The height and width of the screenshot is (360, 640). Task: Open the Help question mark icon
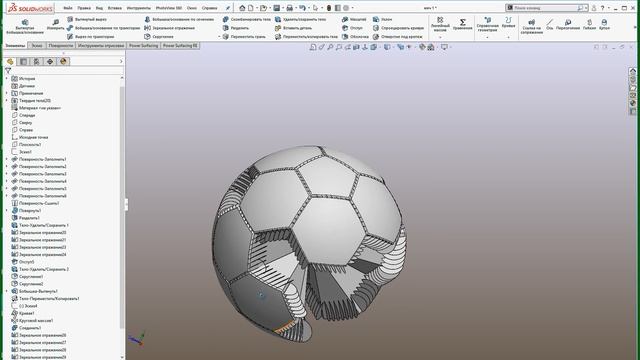(602, 8)
